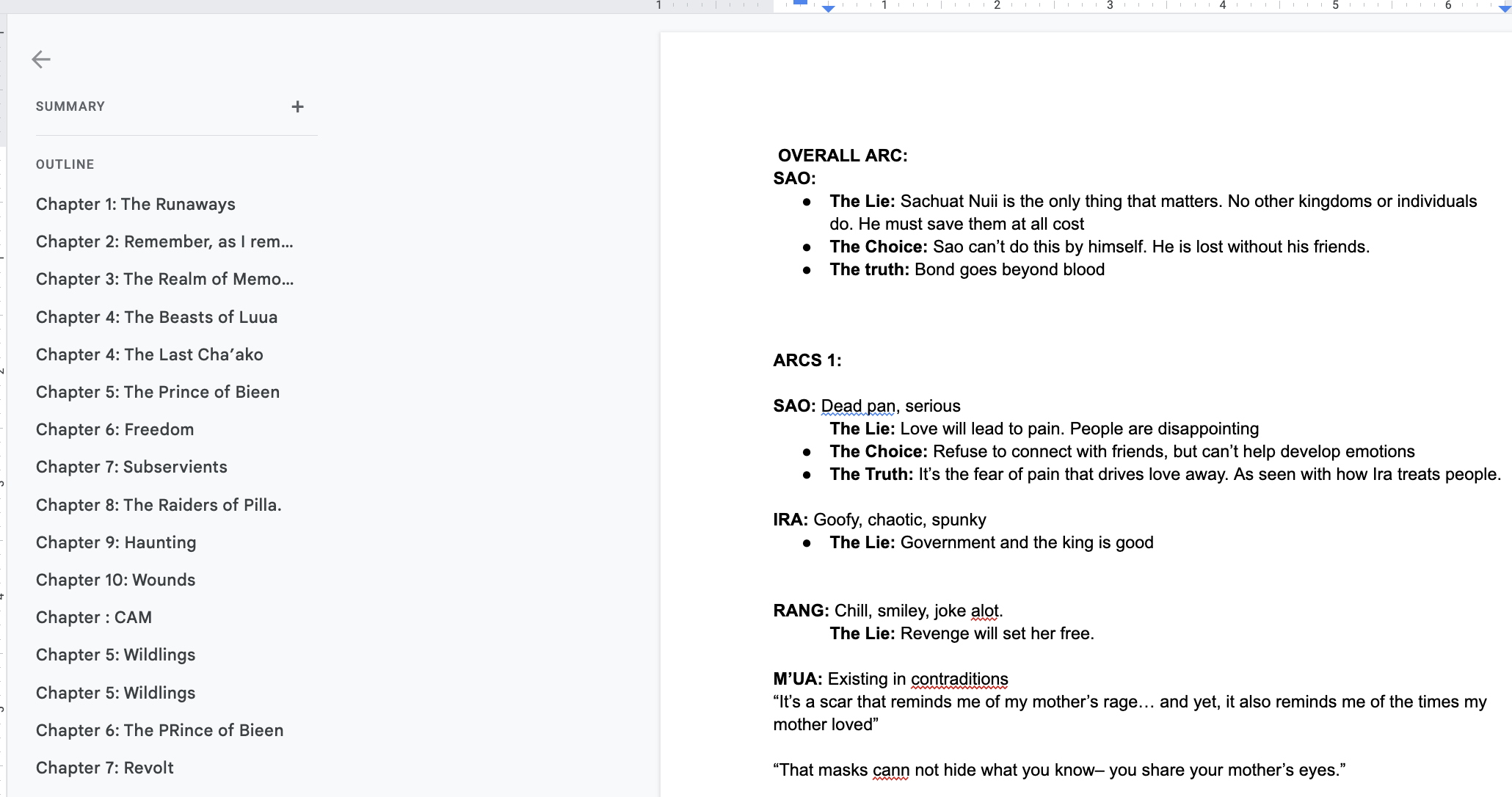The height and width of the screenshot is (797, 1512).
Task: Click the right indent marker on ruler
Action: 1504,8
